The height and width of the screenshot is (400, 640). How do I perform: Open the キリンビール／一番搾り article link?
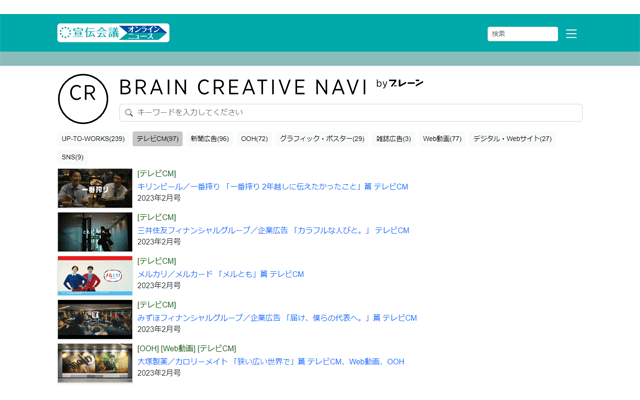(273, 187)
